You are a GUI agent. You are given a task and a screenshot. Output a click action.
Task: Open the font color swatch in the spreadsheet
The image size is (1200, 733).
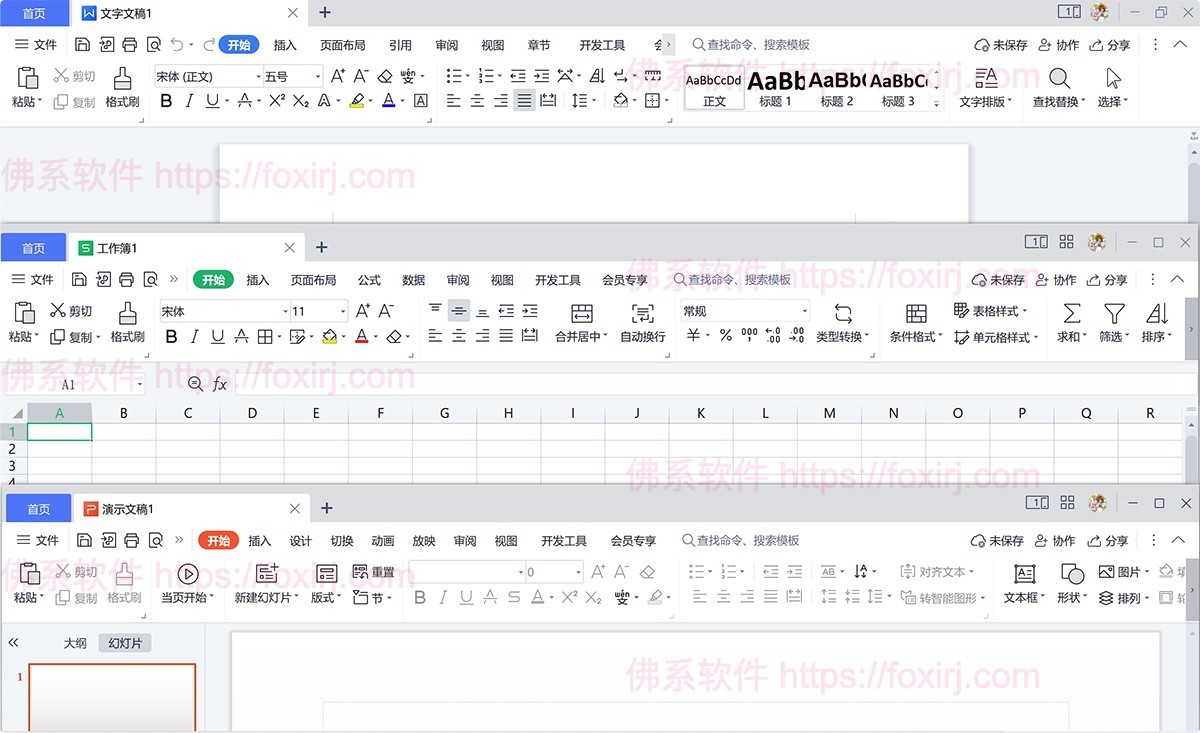359,337
